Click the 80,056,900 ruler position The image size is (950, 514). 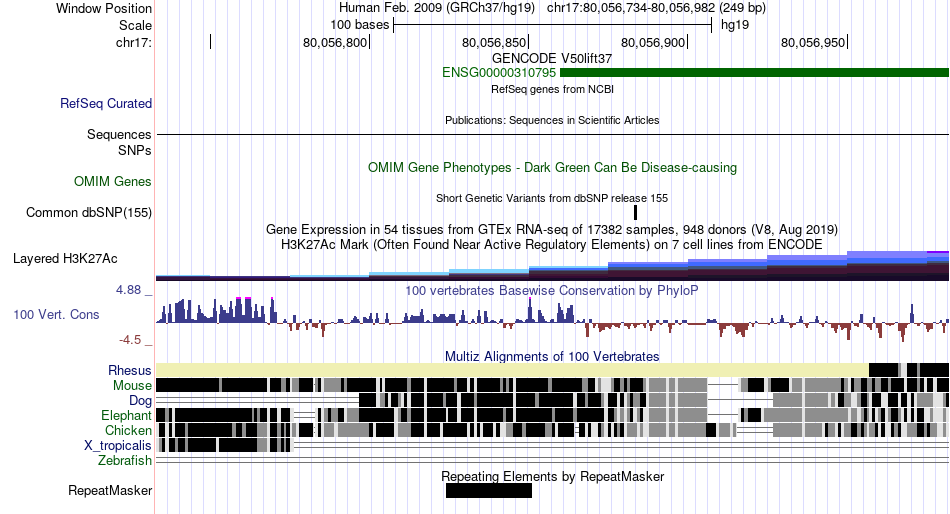(653, 42)
